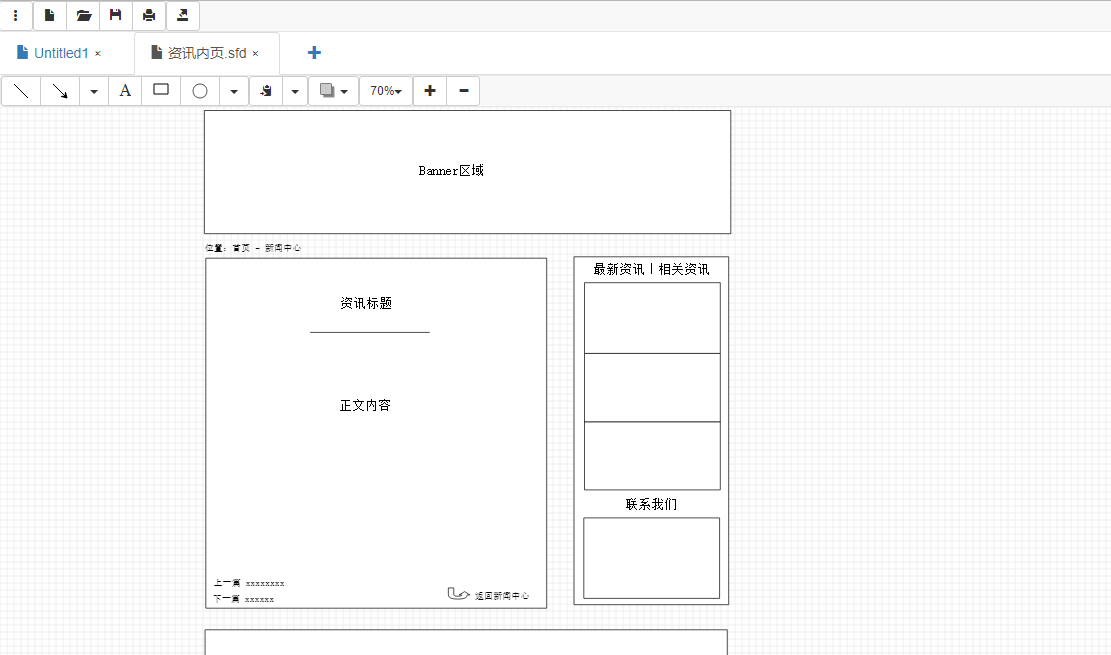
Task: Print the diagram with the printer icon
Action: [x=149, y=16]
